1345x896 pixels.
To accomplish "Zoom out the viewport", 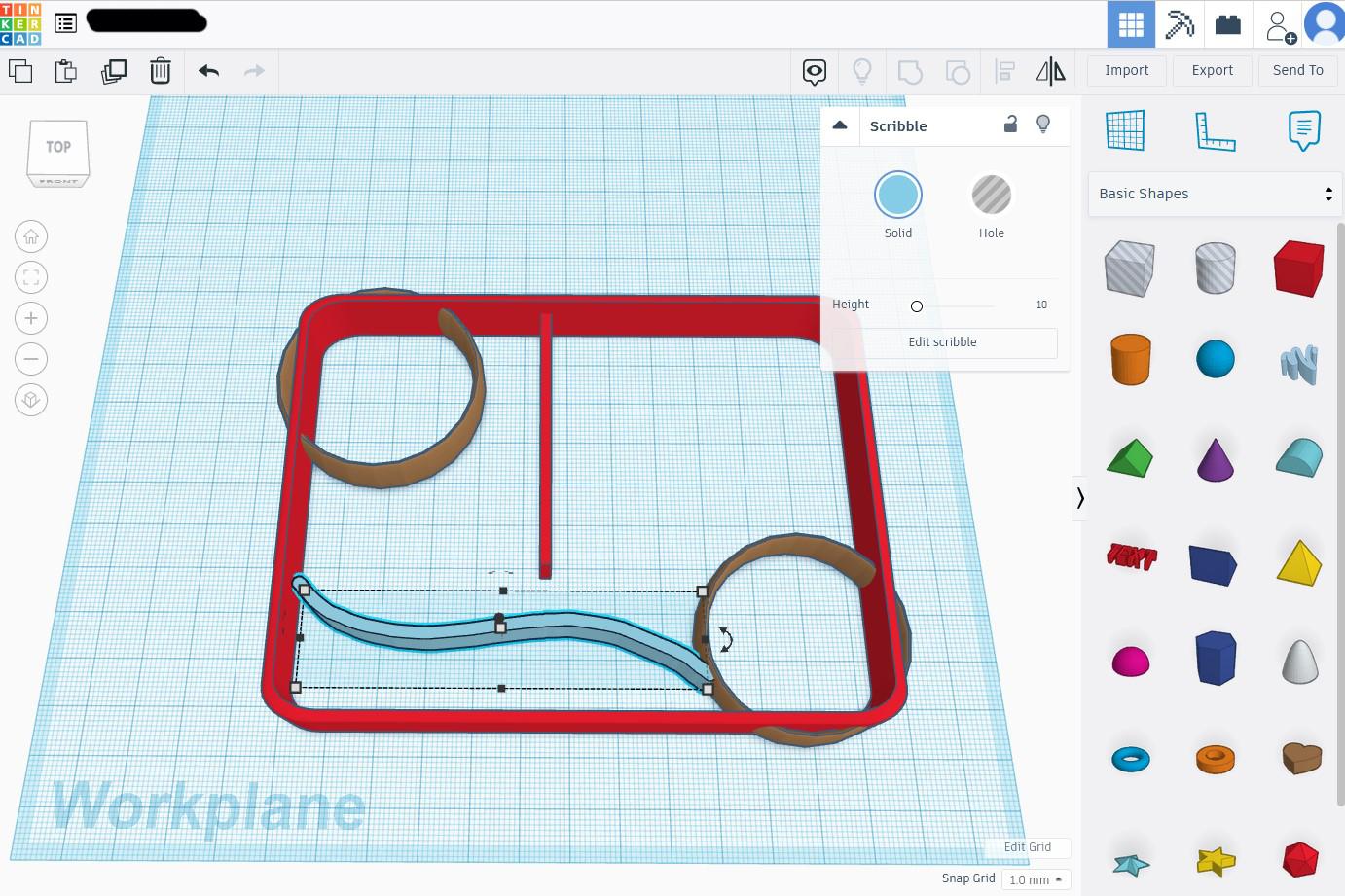I will click(31, 359).
